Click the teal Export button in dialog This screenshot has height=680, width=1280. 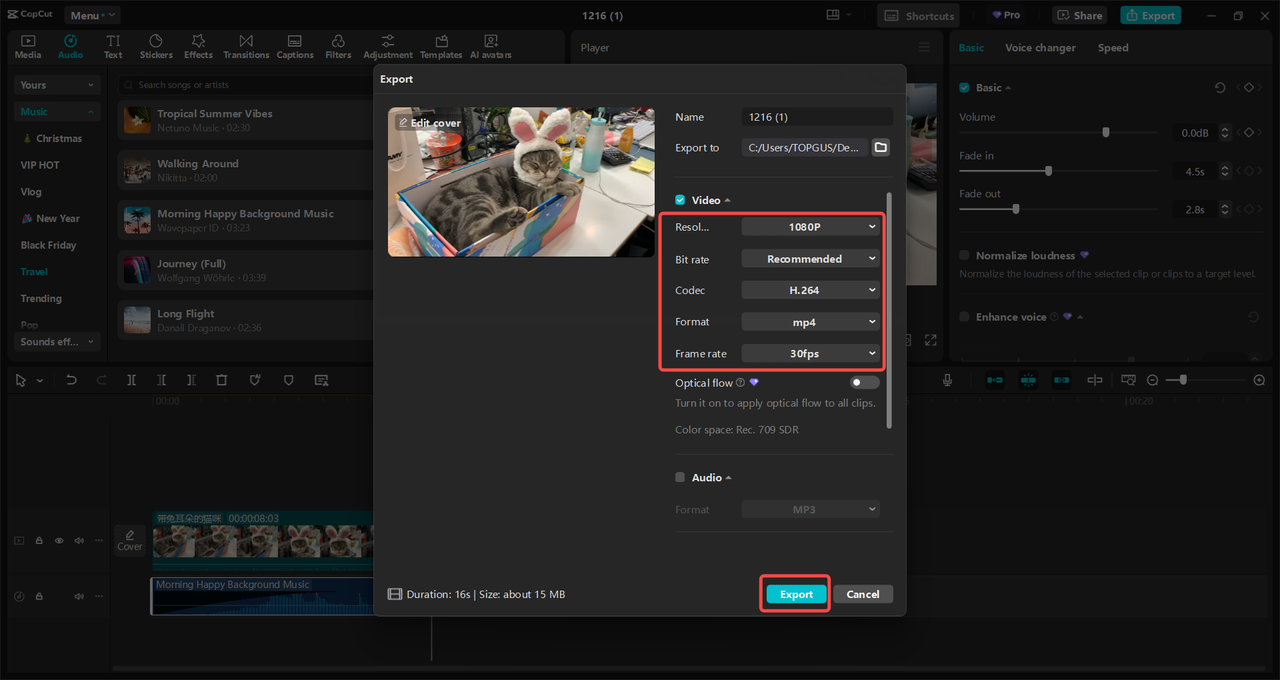click(x=796, y=594)
